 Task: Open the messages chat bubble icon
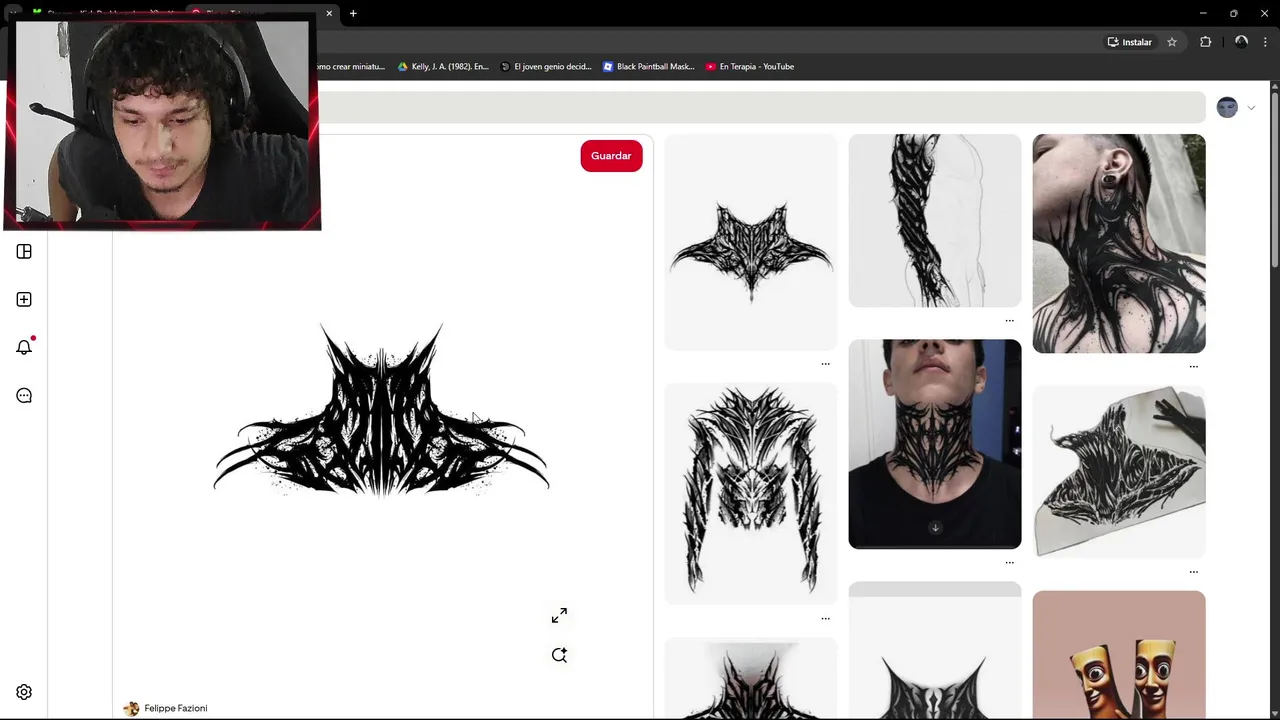pos(24,395)
